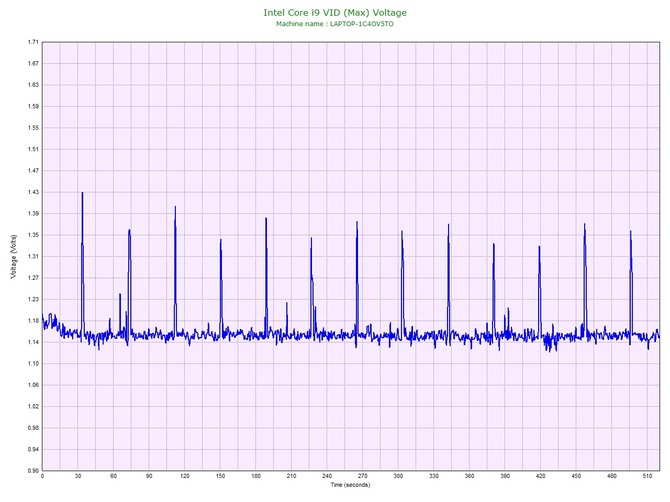Click the 510 tick on the time axis
This screenshot has width=670, height=502.
point(646,477)
